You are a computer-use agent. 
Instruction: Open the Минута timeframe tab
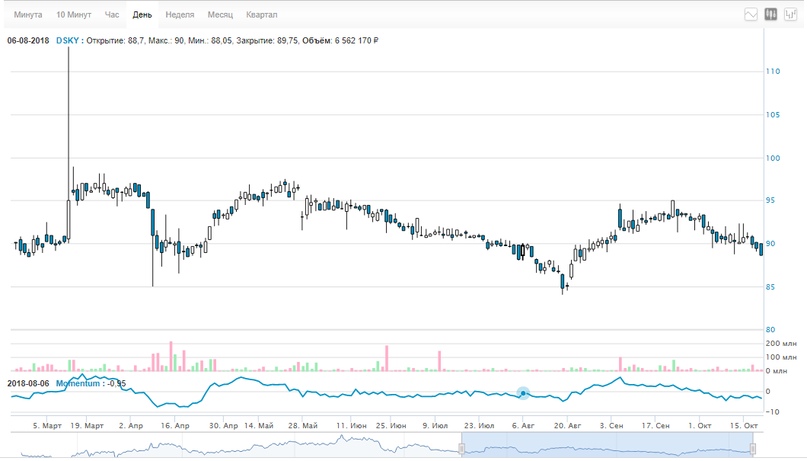click(x=28, y=15)
